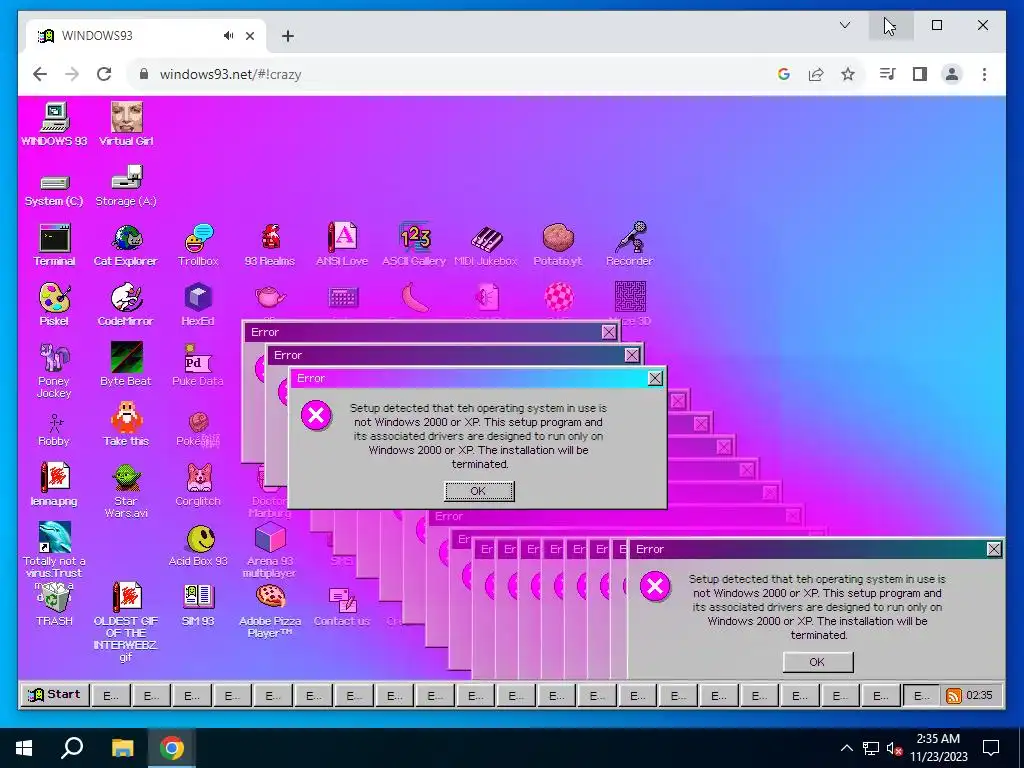
Task: Open the teapot desktop icon
Action: [x=270, y=297]
